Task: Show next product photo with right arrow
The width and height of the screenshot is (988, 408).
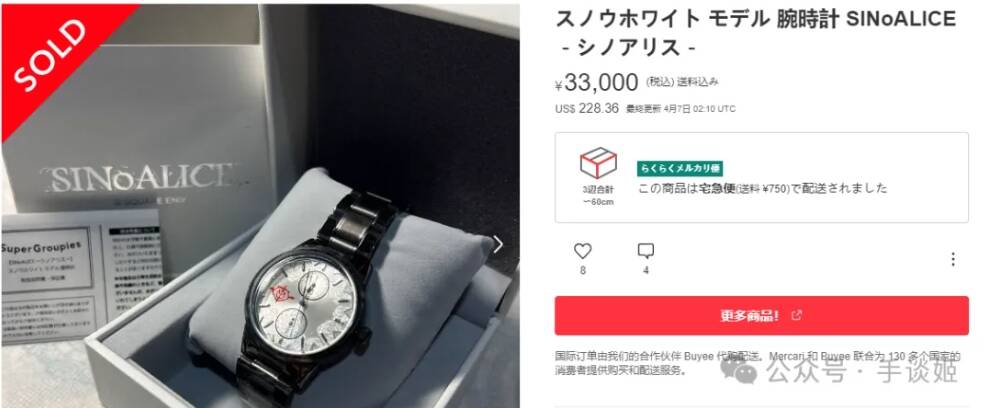Action: (x=498, y=244)
